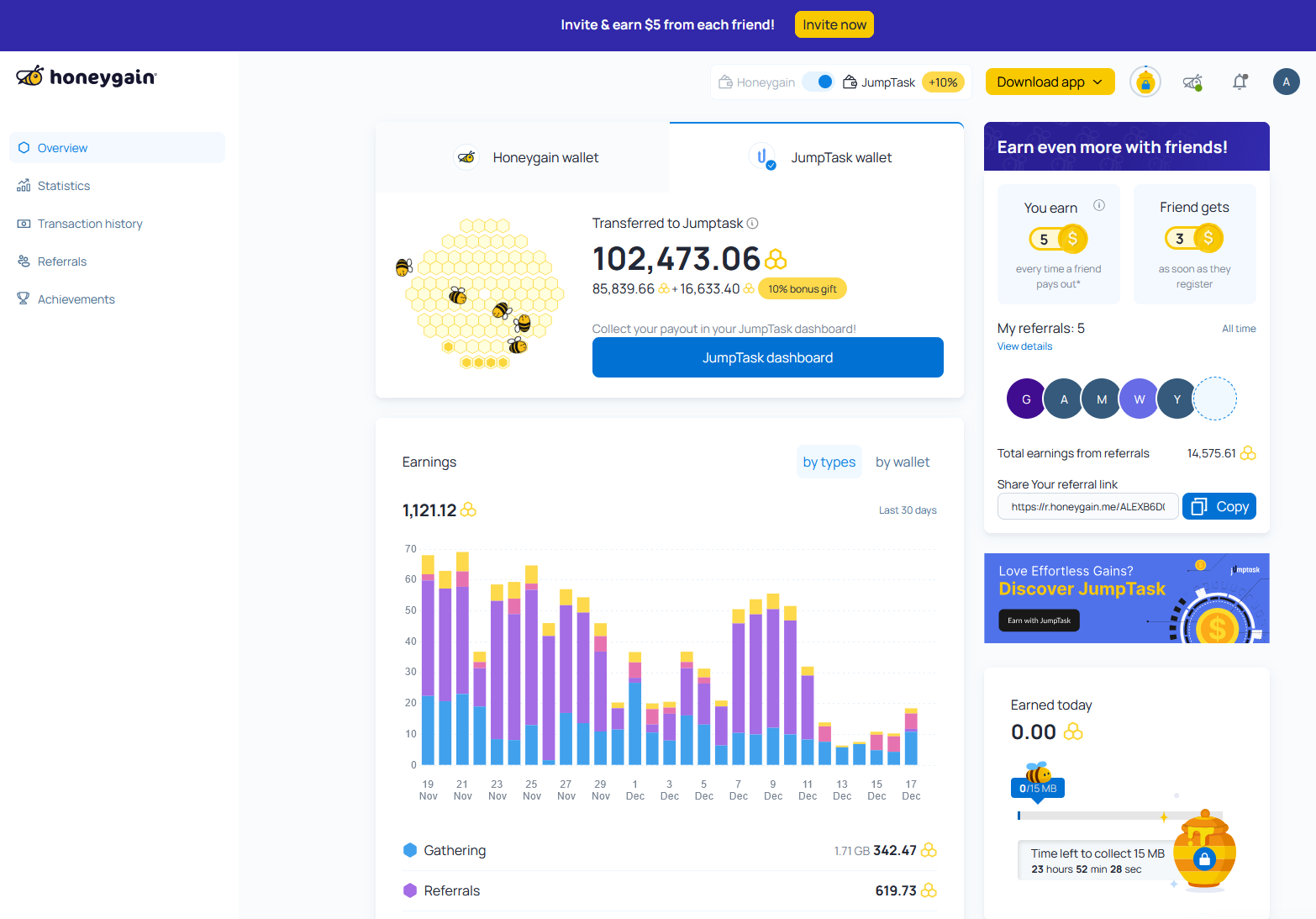This screenshot has width=1316, height=919.
Task: Click the empty dashed referral placeholder
Action: pyautogui.click(x=1215, y=399)
